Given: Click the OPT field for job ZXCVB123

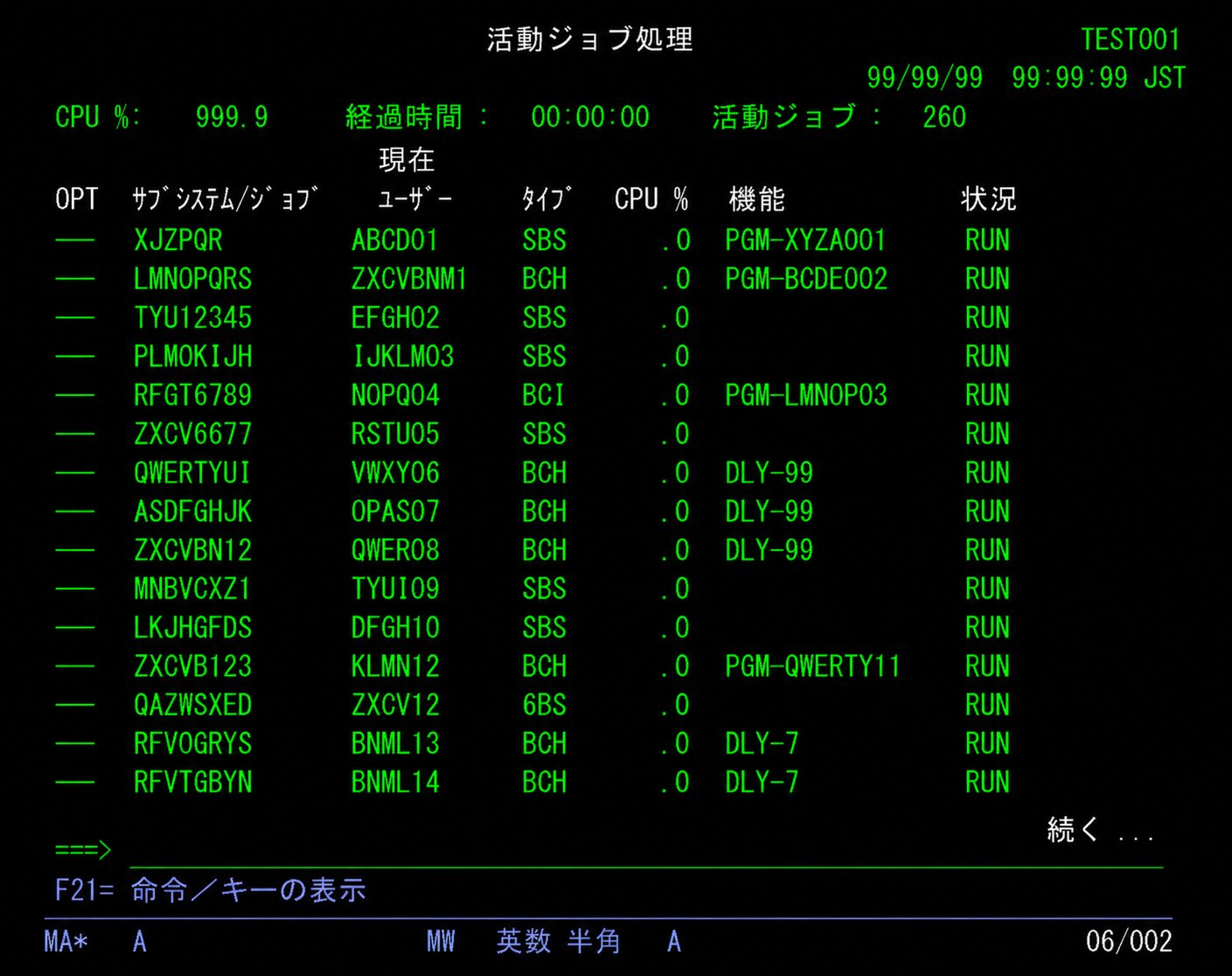Looking at the screenshot, I should (75, 666).
